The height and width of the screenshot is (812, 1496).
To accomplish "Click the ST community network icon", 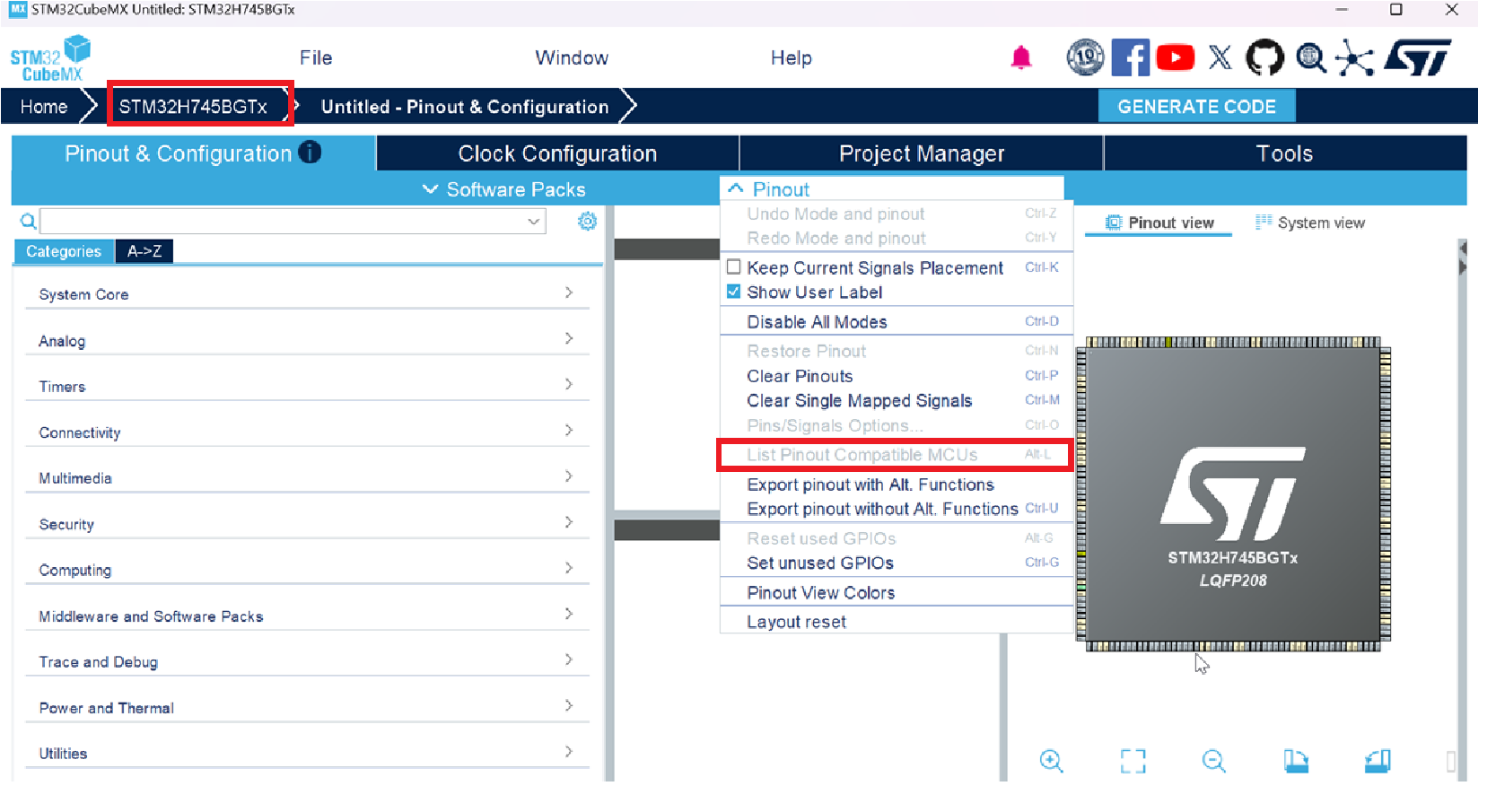I will tap(1355, 58).
